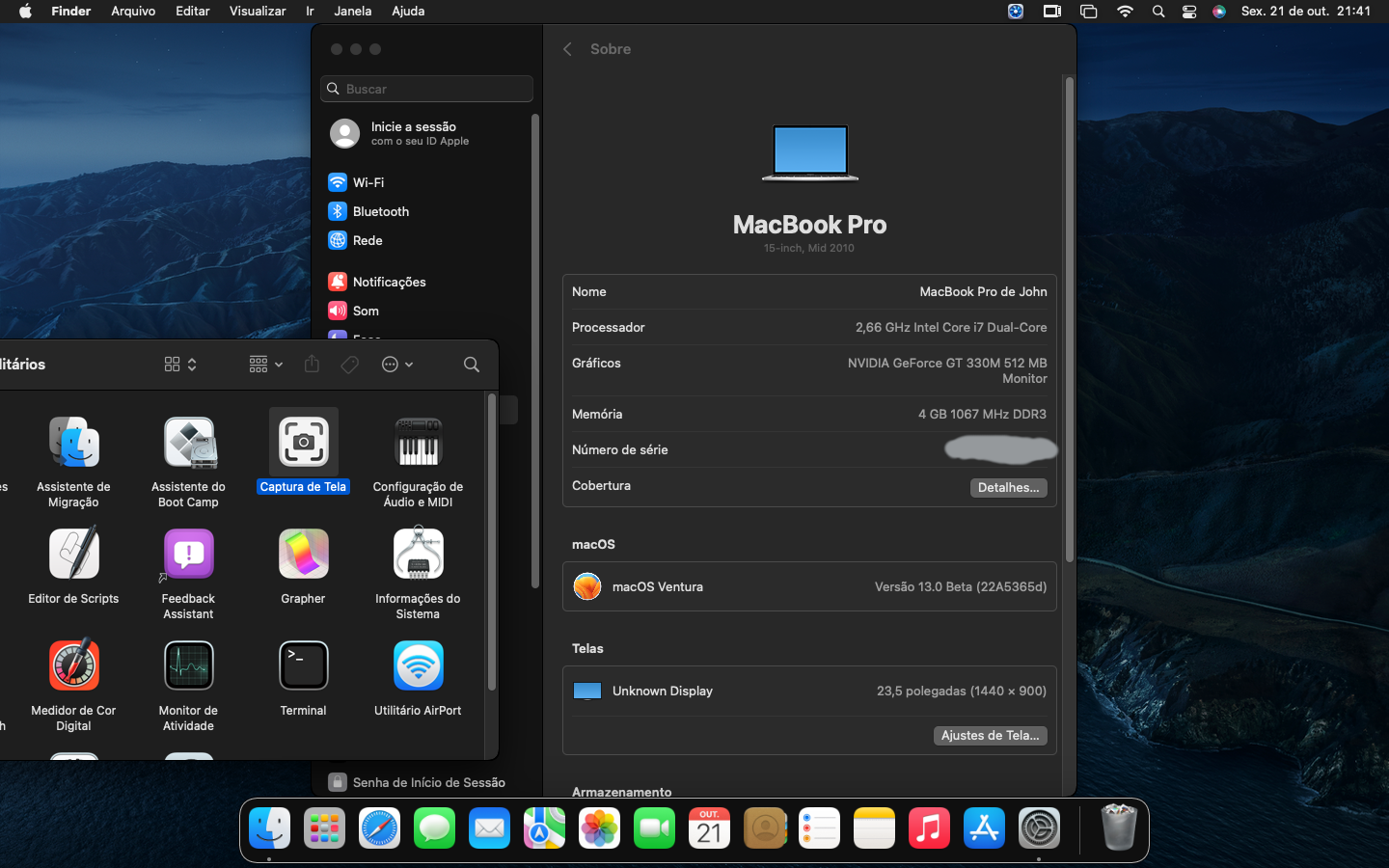Image resolution: width=1389 pixels, height=868 pixels.
Task: Click the settings sidebar scrollbar
Action: tap(534, 351)
